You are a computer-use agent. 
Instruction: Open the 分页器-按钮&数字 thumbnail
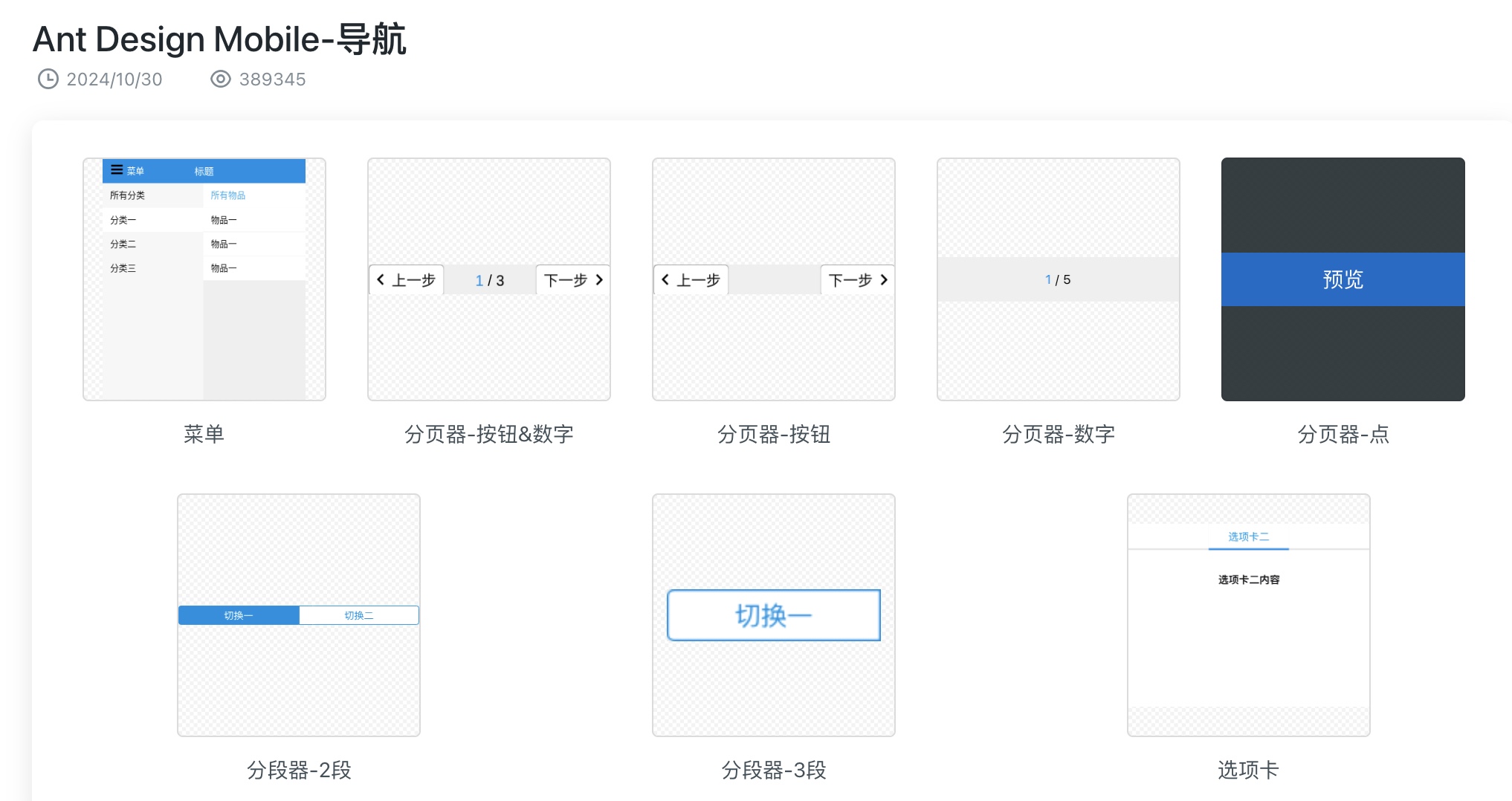point(489,279)
